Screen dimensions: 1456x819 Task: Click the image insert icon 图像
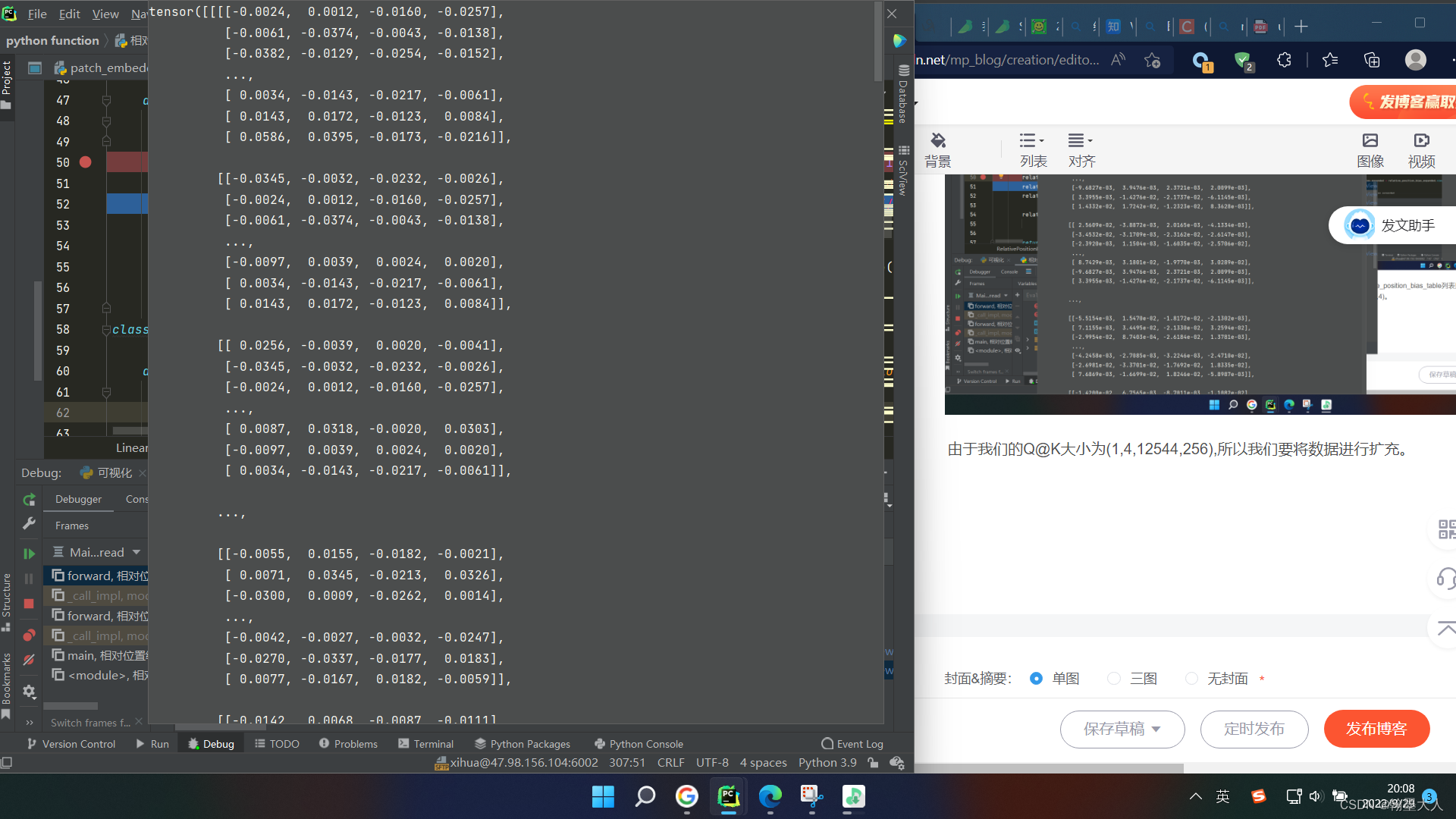1370,149
